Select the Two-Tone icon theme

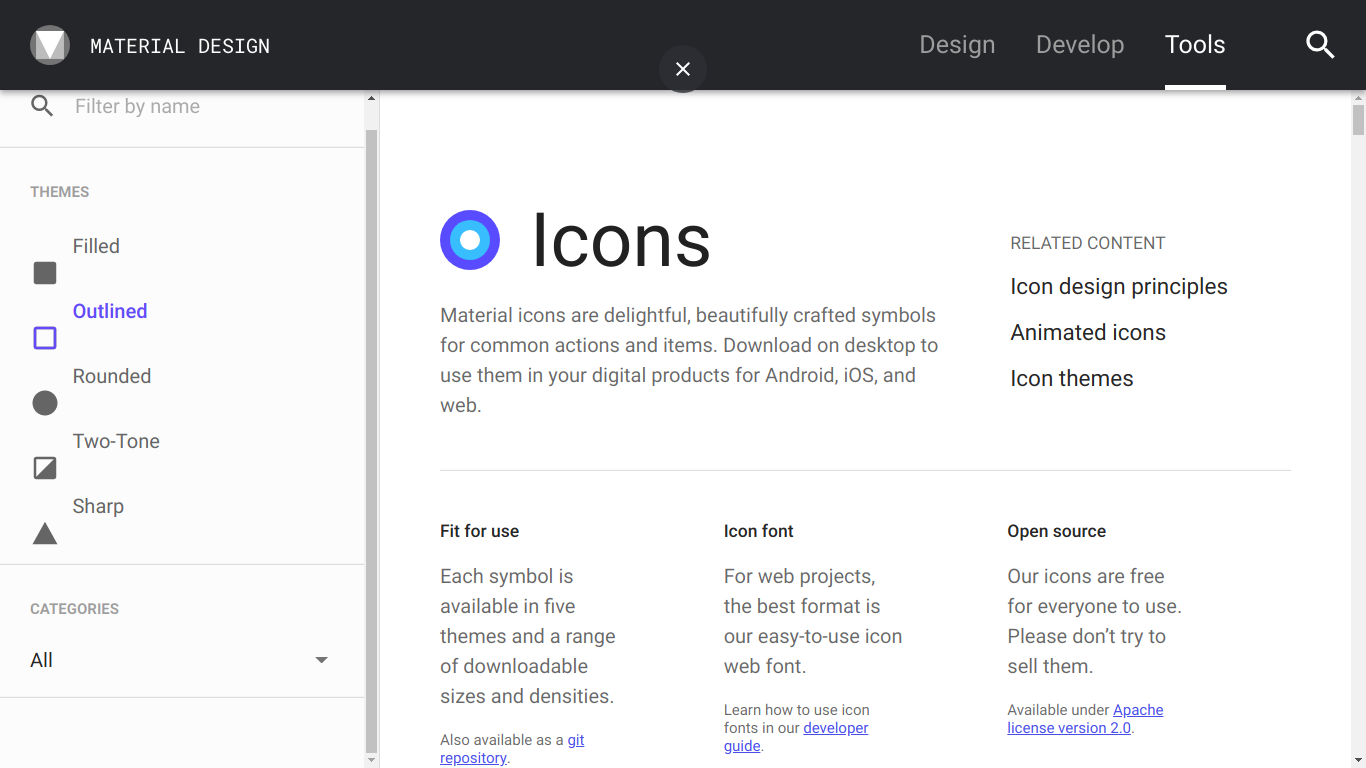116,440
